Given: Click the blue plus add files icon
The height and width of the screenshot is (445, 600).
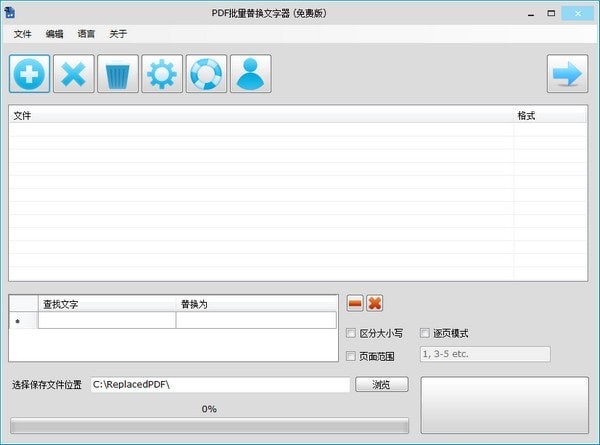Looking at the screenshot, I should (29, 73).
